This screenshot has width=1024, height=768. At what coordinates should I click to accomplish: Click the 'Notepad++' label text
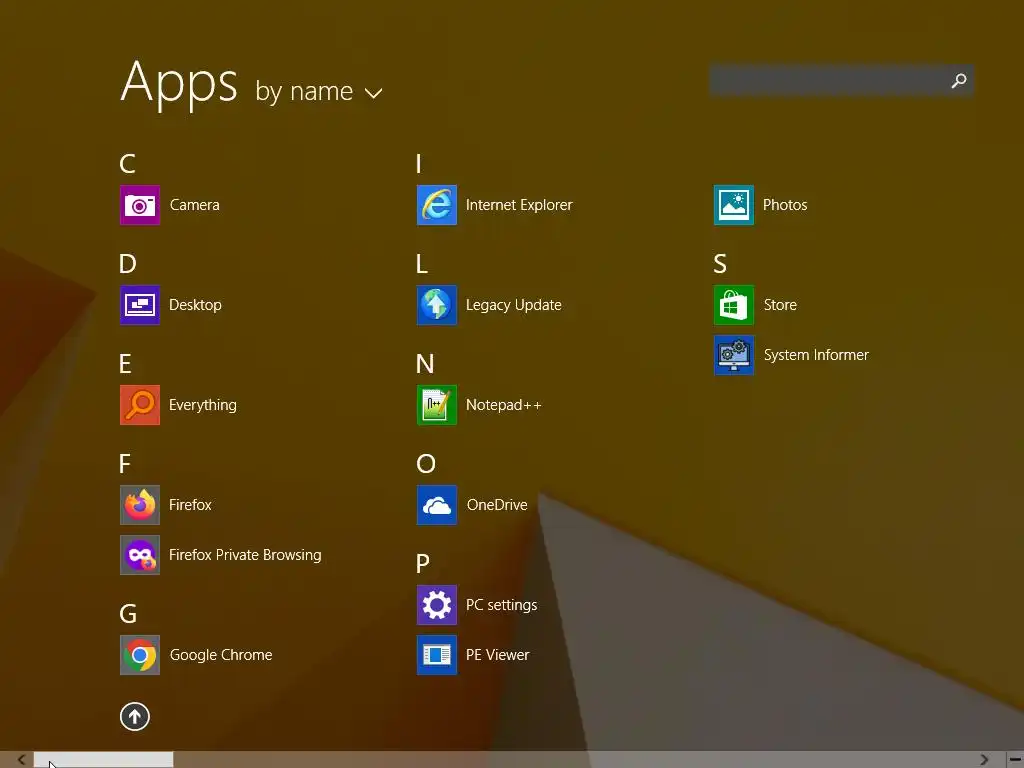[x=504, y=406]
